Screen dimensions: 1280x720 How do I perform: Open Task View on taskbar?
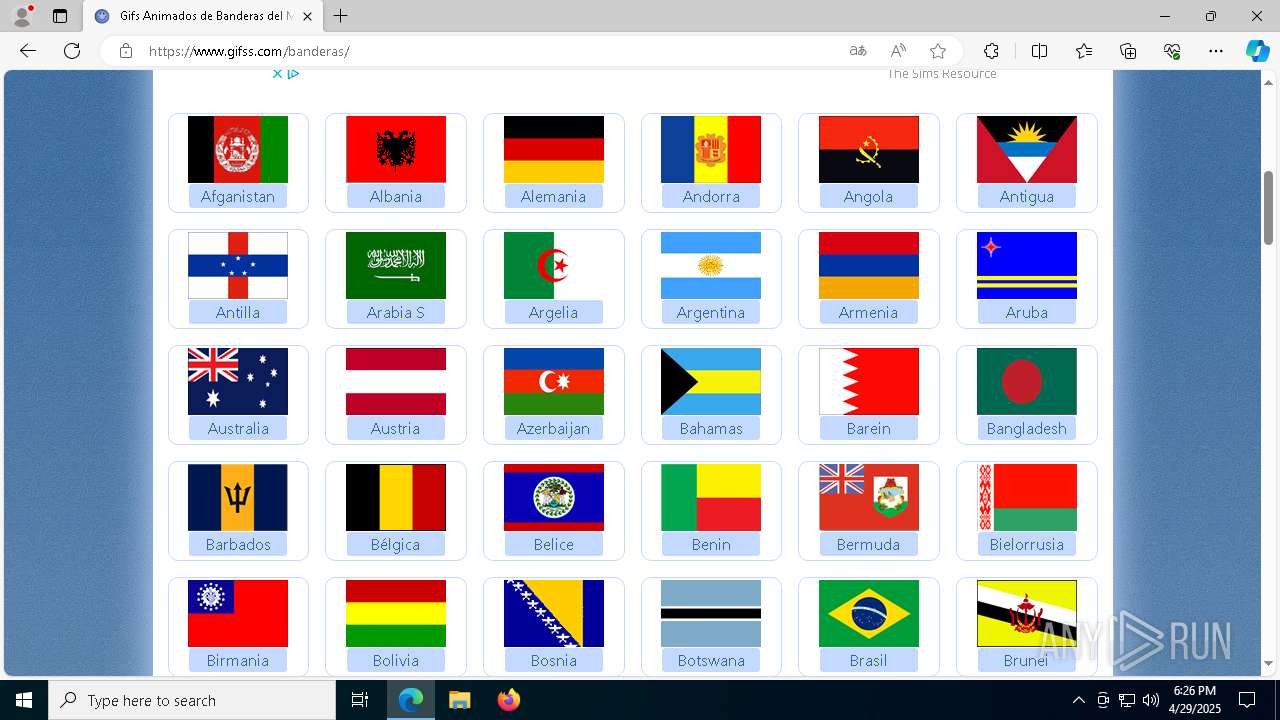pos(360,700)
